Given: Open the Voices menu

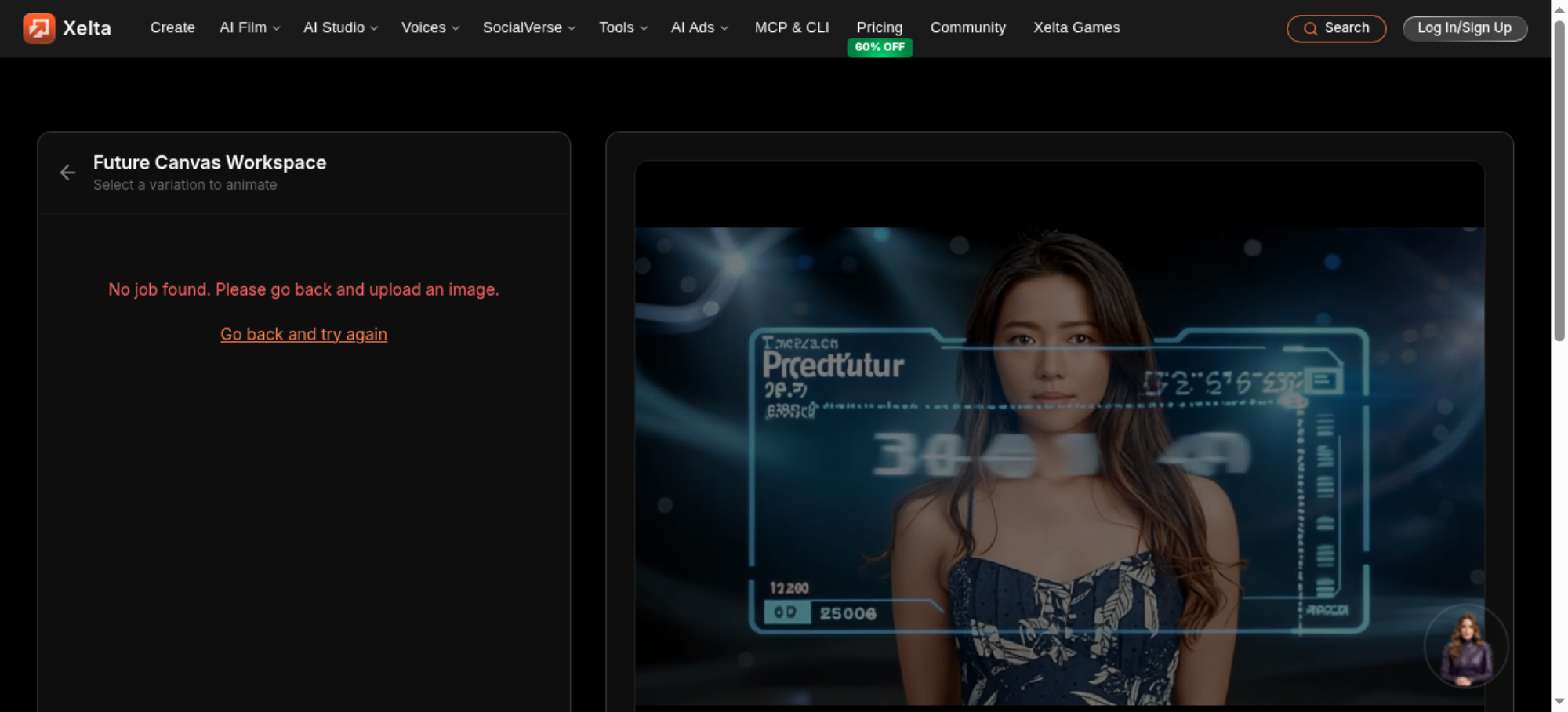Looking at the screenshot, I should click(423, 27).
